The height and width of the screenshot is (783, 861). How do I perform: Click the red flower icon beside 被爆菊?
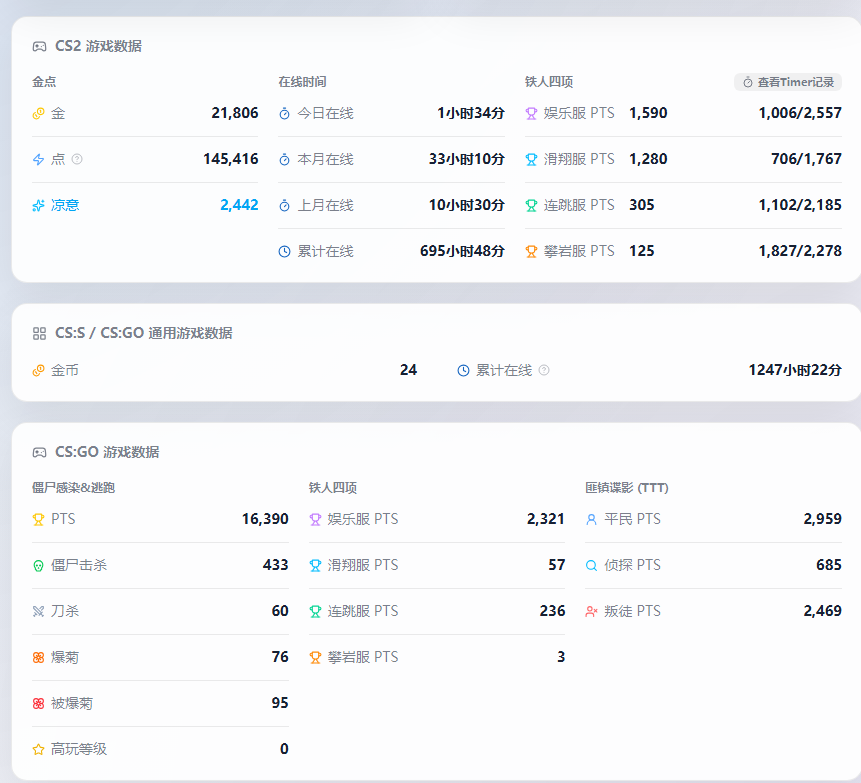[x=38, y=703]
